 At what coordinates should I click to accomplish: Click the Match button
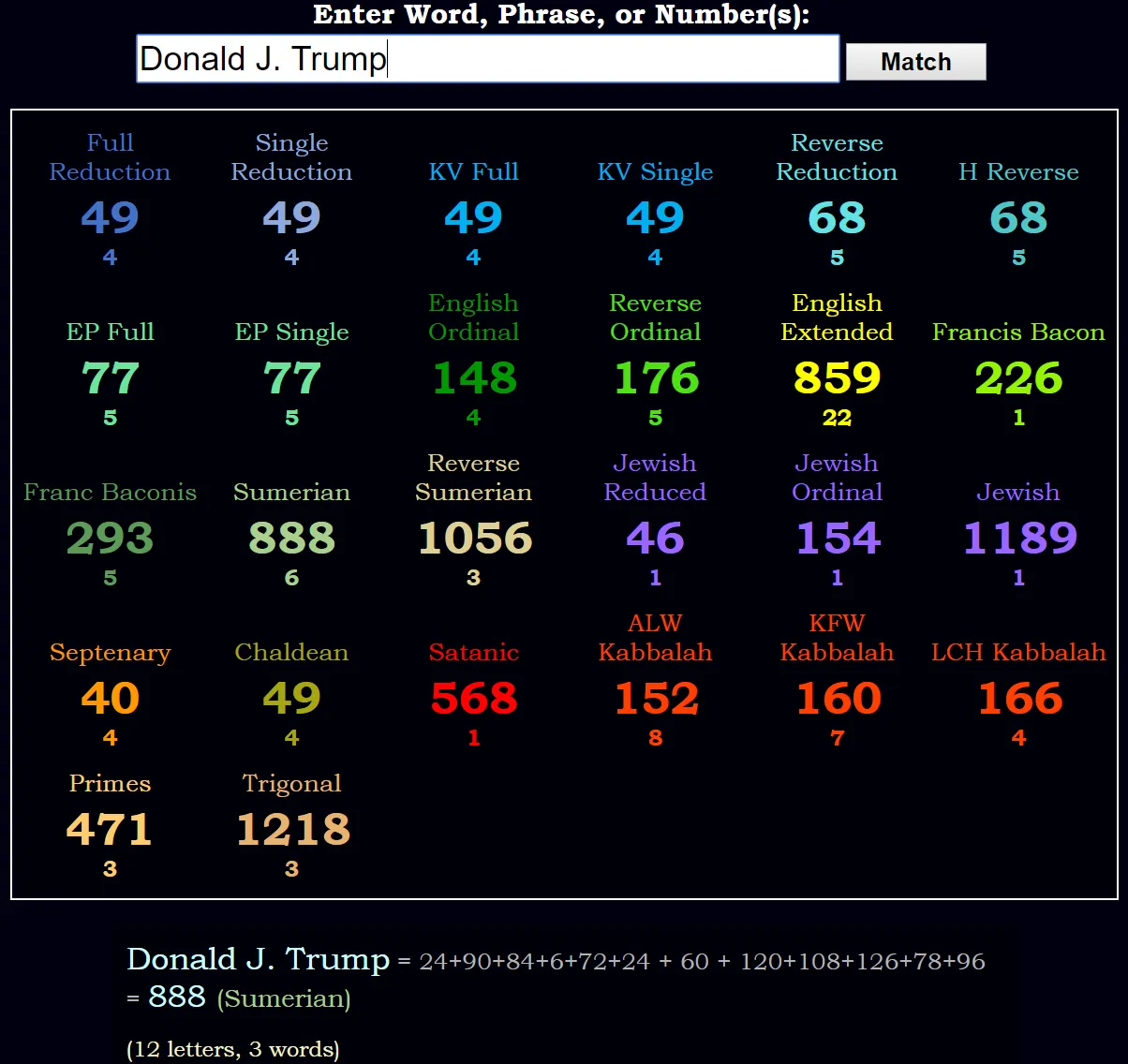click(x=915, y=62)
